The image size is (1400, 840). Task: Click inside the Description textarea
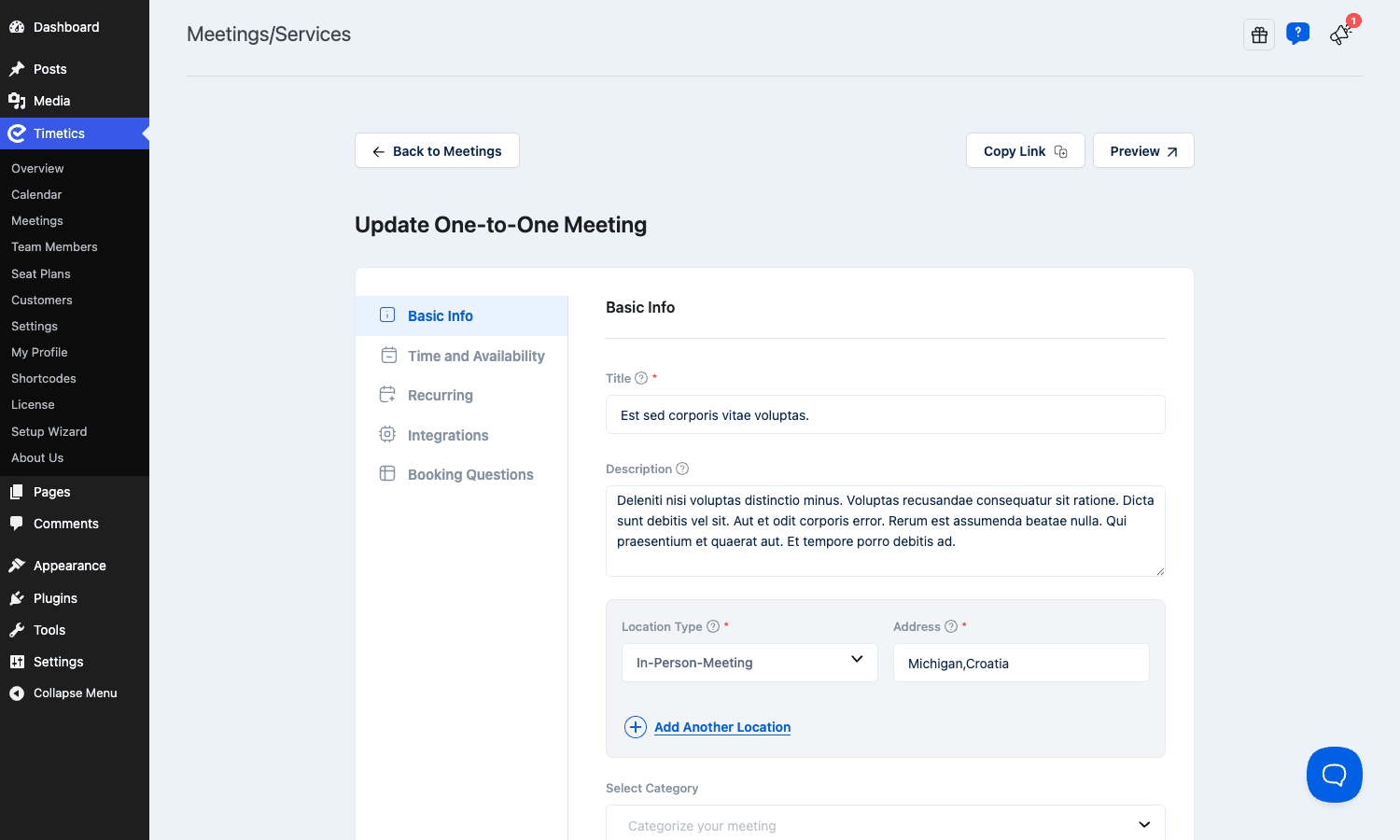tap(886, 531)
